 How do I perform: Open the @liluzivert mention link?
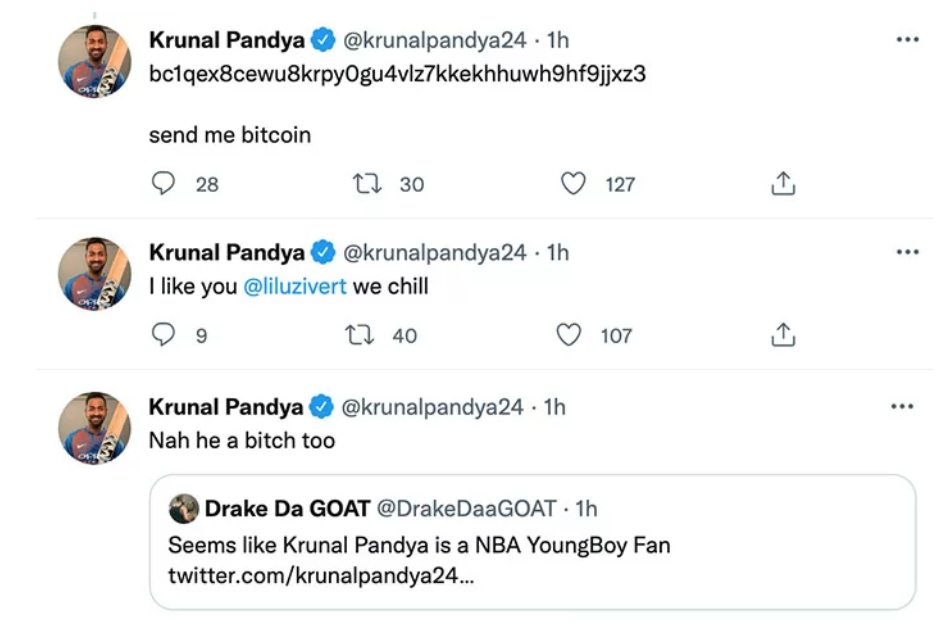pyautogui.click(x=295, y=287)
